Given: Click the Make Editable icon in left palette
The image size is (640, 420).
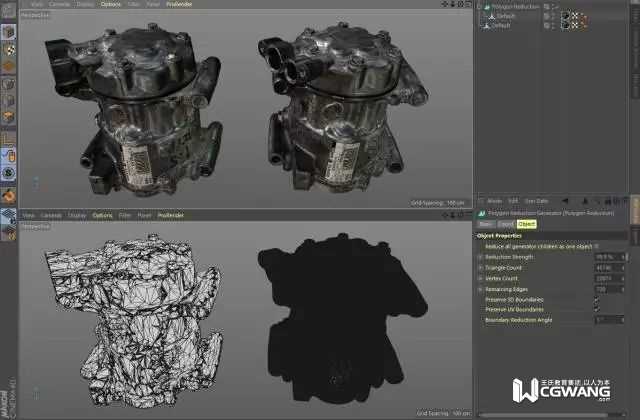Looking at the screenshot, I should click(x=8, y=11).
